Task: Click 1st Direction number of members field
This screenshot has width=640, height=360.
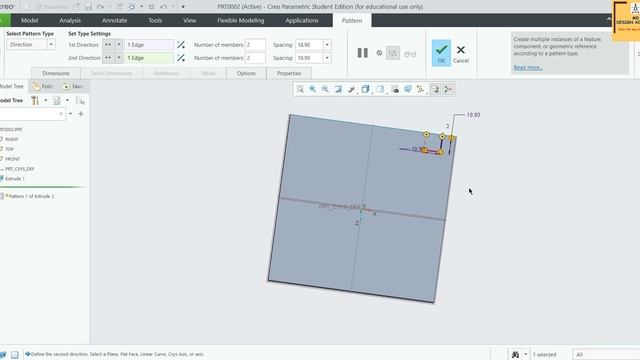Action: pyautogui.click(x=255, y=44)
